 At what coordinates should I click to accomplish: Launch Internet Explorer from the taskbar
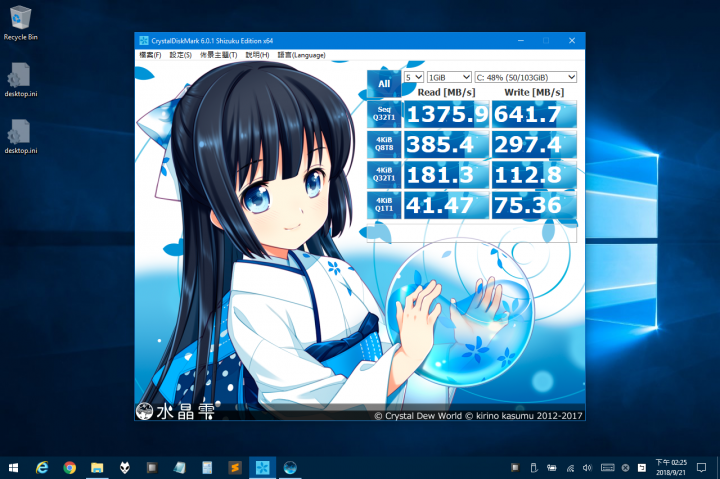click(42, 468)
